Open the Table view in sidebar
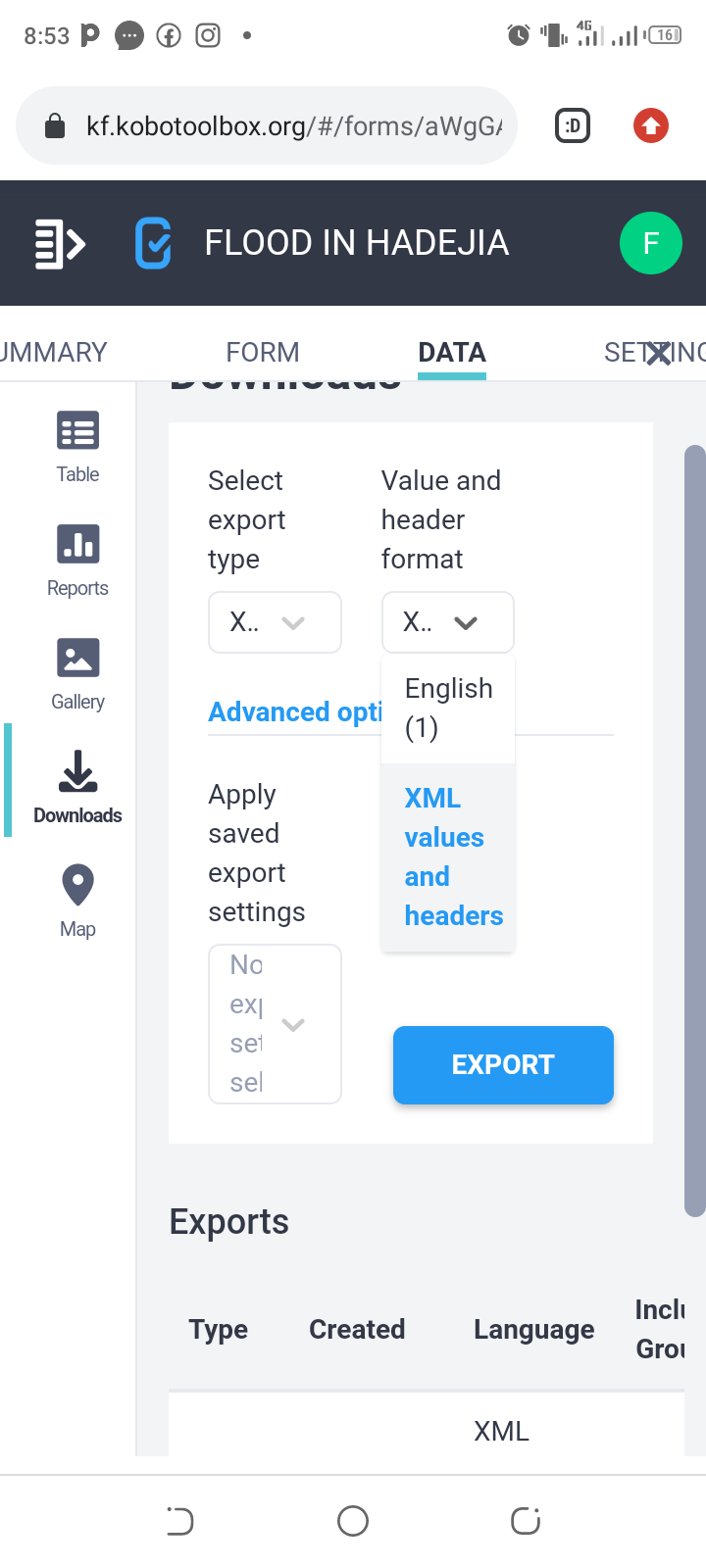Image resolution: width=706 pixels, height=1568 pixels. [77, 446]
